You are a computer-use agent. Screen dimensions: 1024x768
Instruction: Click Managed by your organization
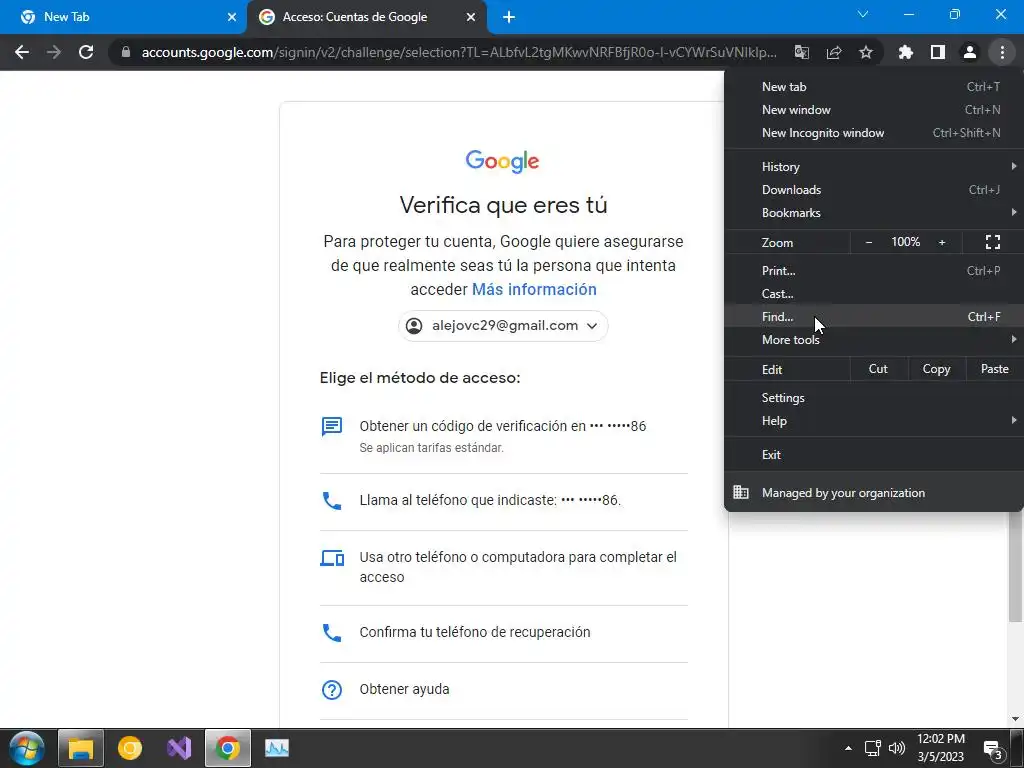click(x=874, y=492)
